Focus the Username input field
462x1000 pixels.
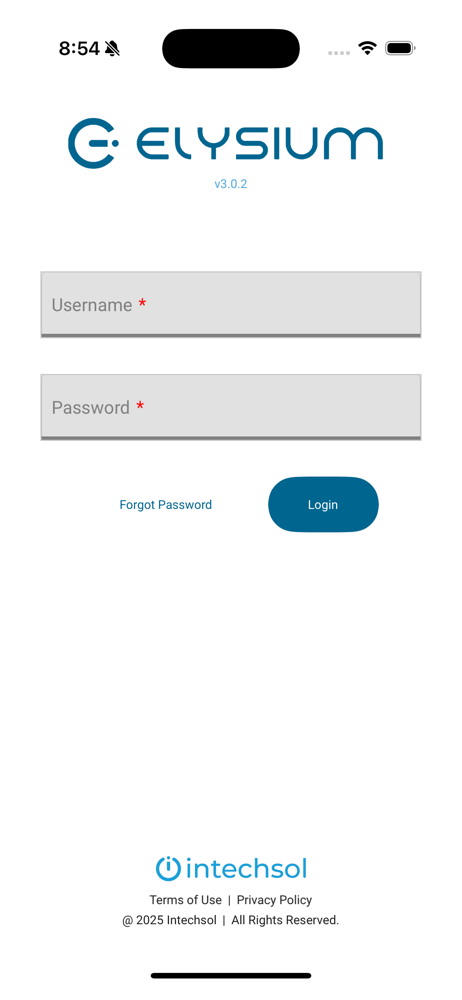231,304
